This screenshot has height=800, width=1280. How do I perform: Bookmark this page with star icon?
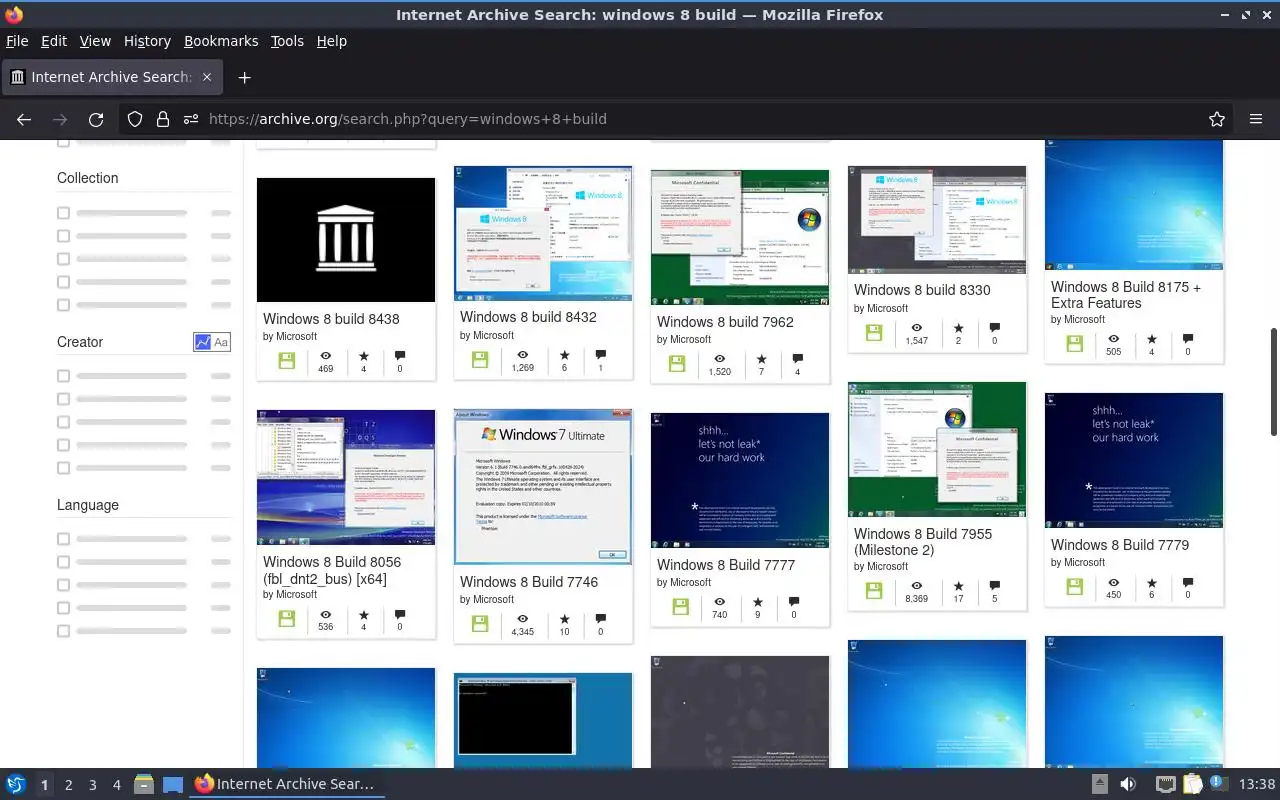[1217, 119]
